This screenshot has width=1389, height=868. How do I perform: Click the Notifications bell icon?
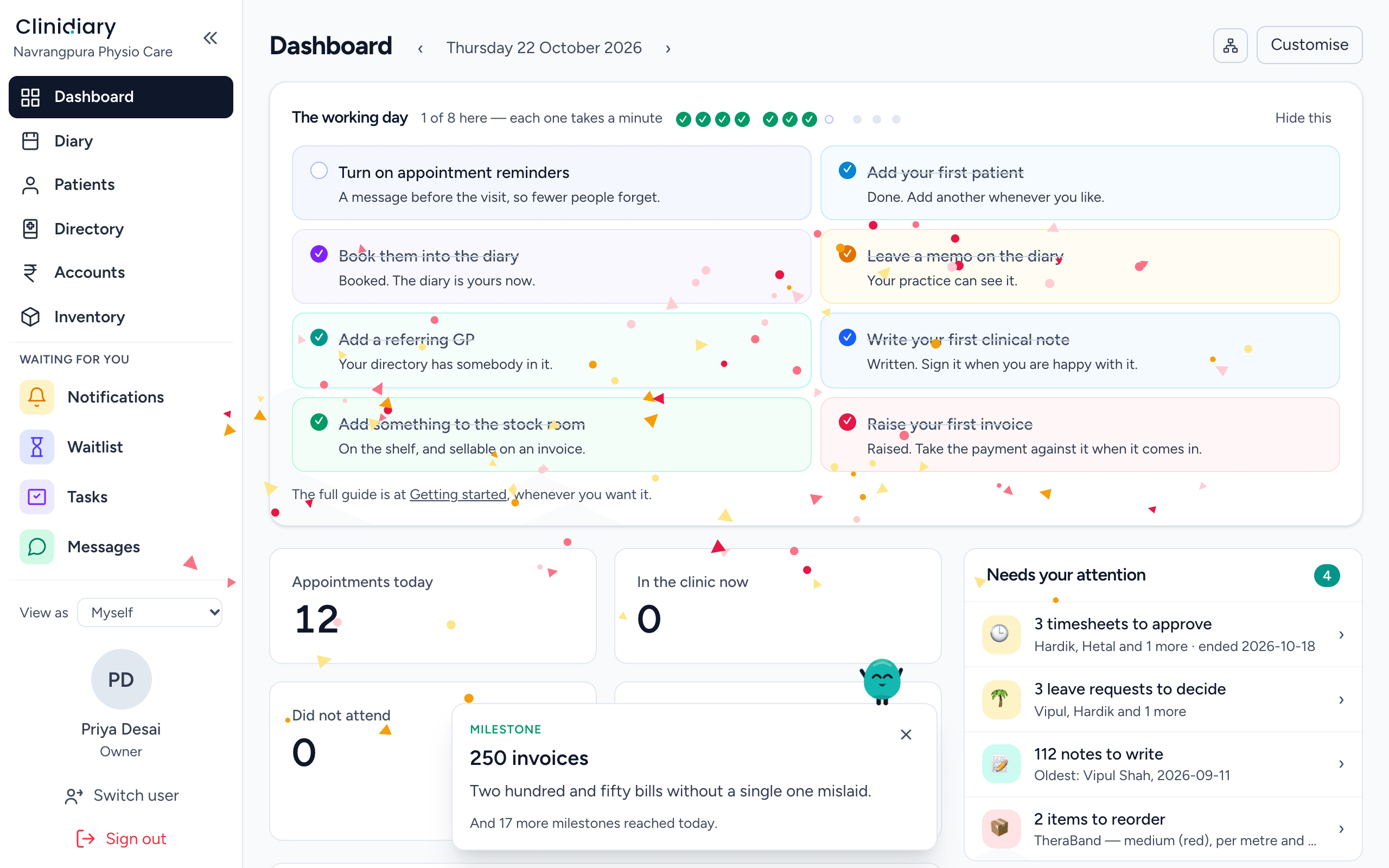pos(37,397)
